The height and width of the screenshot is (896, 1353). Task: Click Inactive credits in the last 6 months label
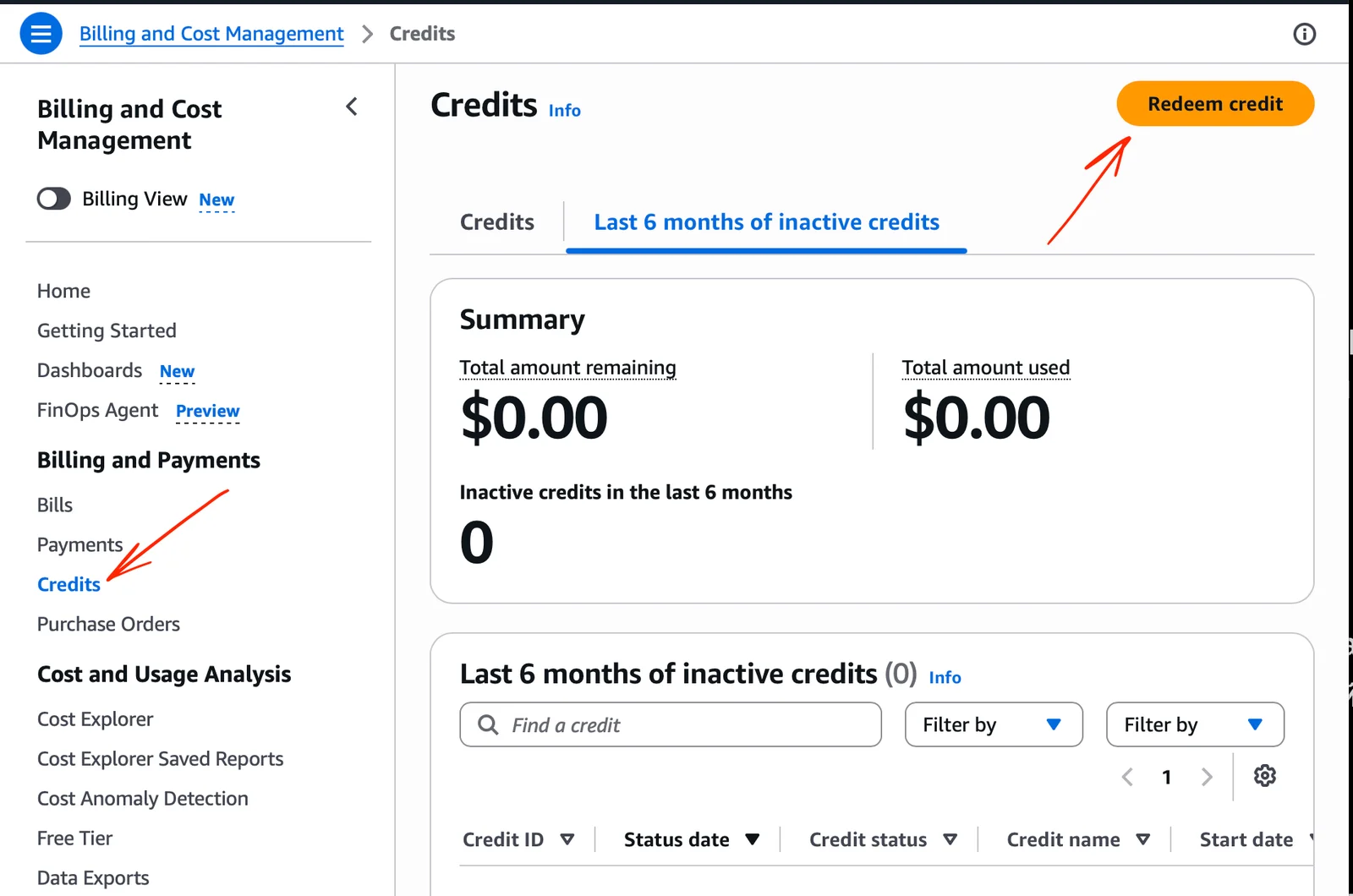pos(626,492)
